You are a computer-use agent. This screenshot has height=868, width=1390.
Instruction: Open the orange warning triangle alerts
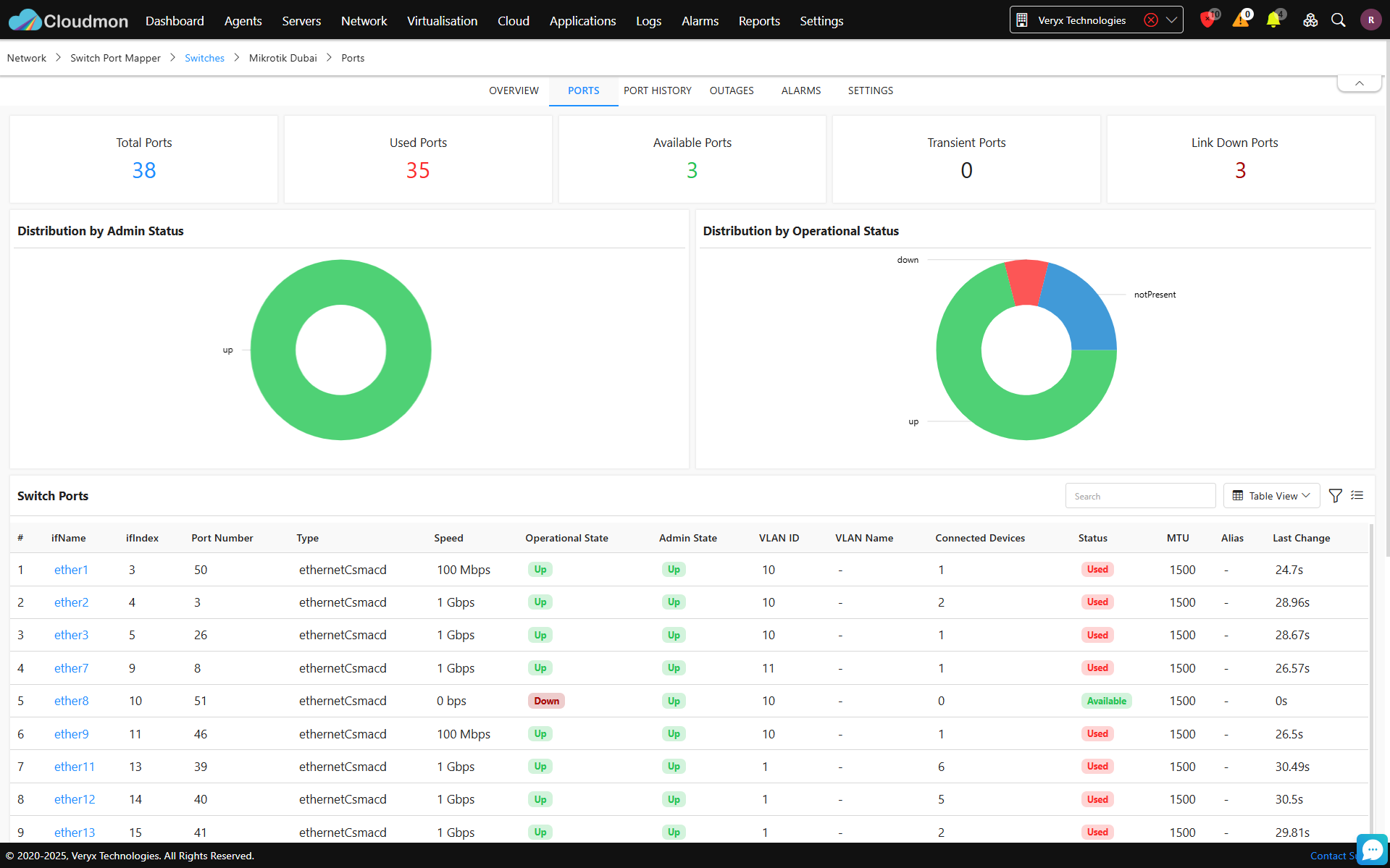coord(1241,20)
